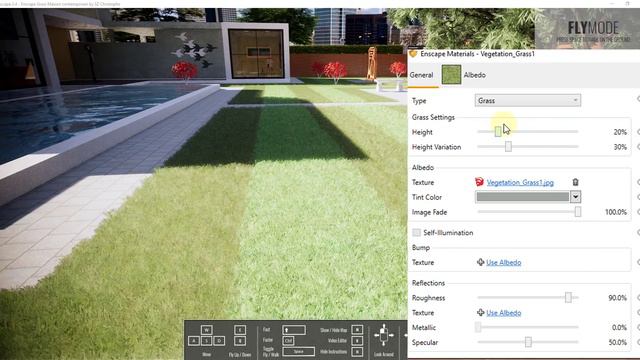Click the S key hint icon

point(207,340)
